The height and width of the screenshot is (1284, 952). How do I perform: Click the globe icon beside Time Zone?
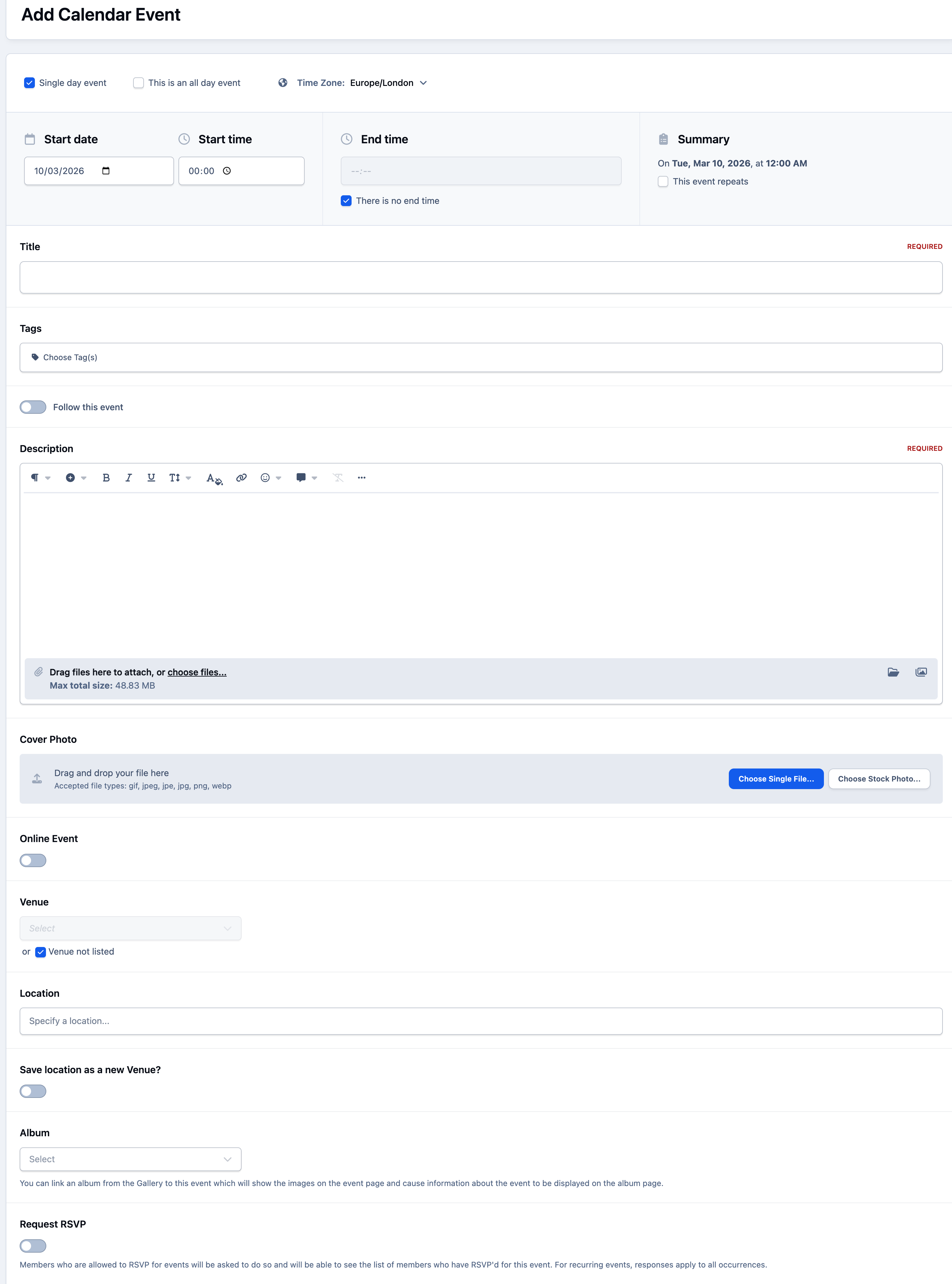click(283, 83)
